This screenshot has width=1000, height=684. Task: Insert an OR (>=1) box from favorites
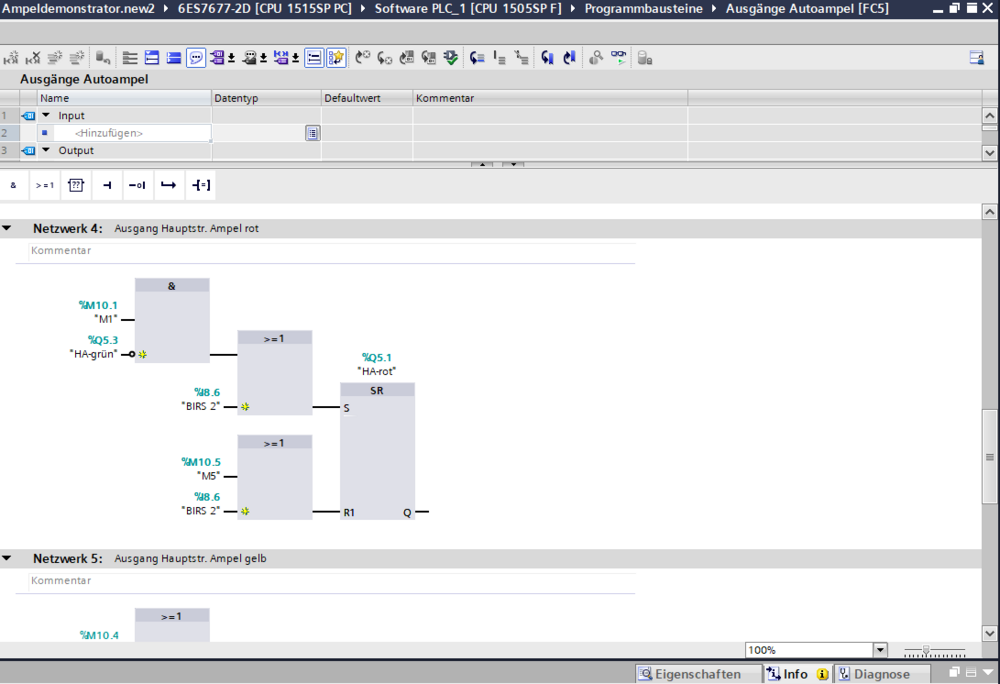45,185
